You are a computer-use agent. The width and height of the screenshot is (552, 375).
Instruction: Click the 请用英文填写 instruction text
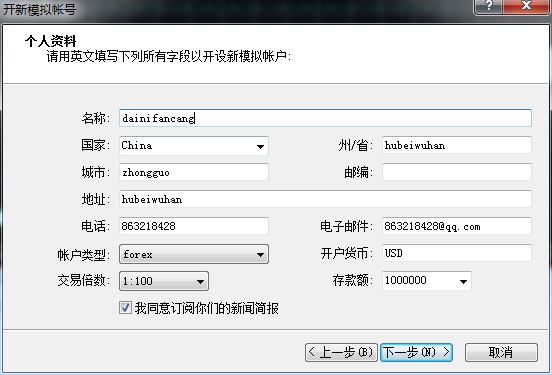pos(169,56)
